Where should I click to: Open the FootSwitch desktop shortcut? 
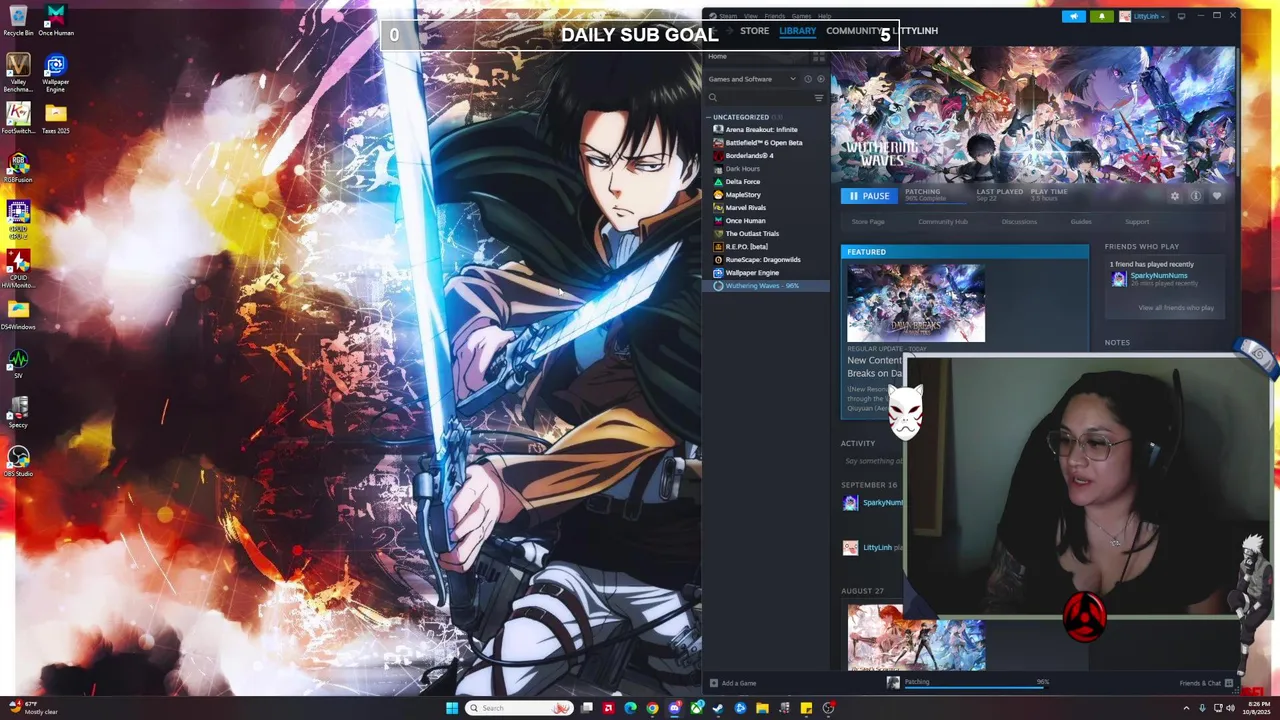[18, 118]
